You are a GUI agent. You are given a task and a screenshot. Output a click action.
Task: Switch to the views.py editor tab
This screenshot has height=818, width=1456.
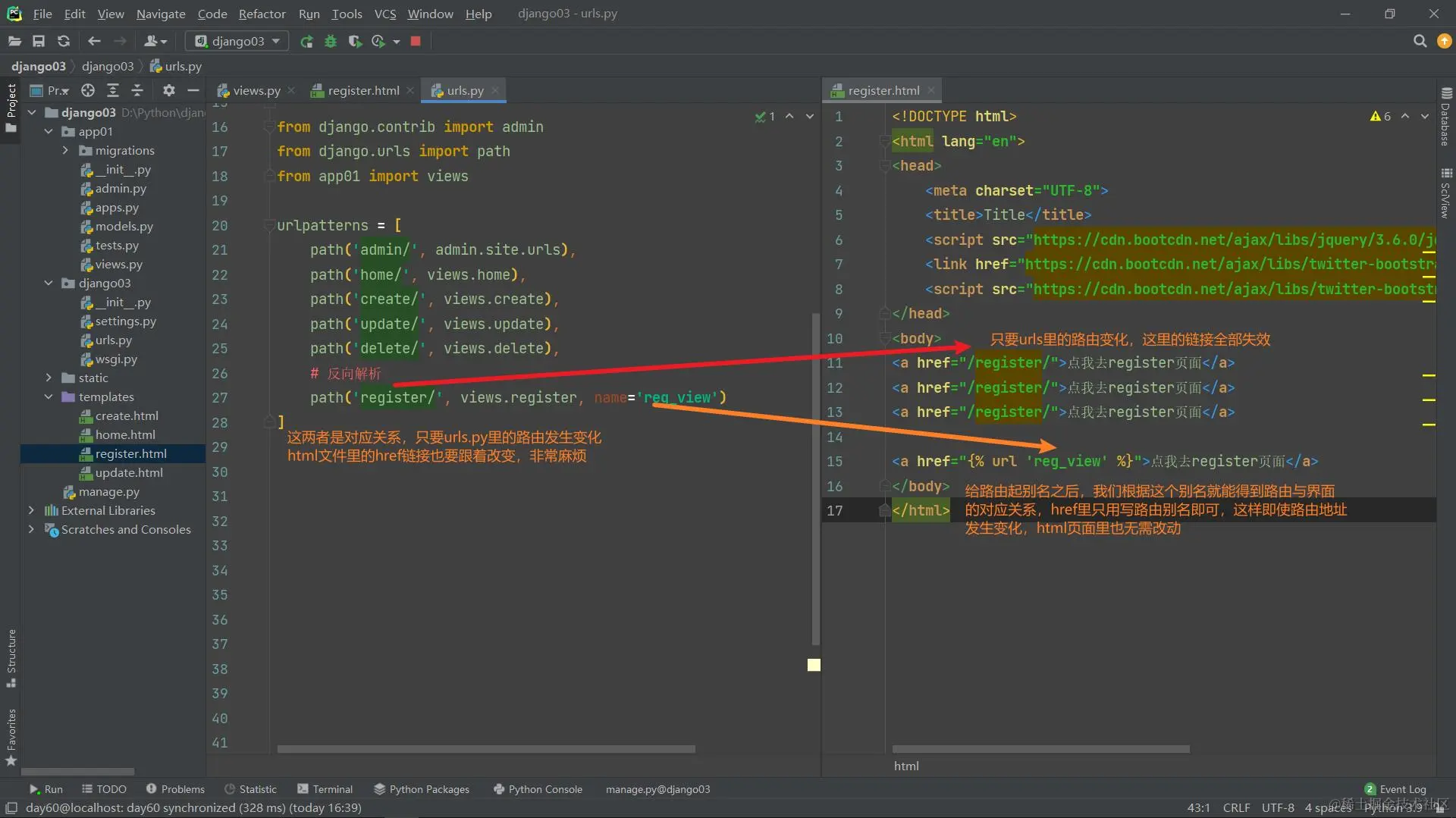(x=256, y=91)
